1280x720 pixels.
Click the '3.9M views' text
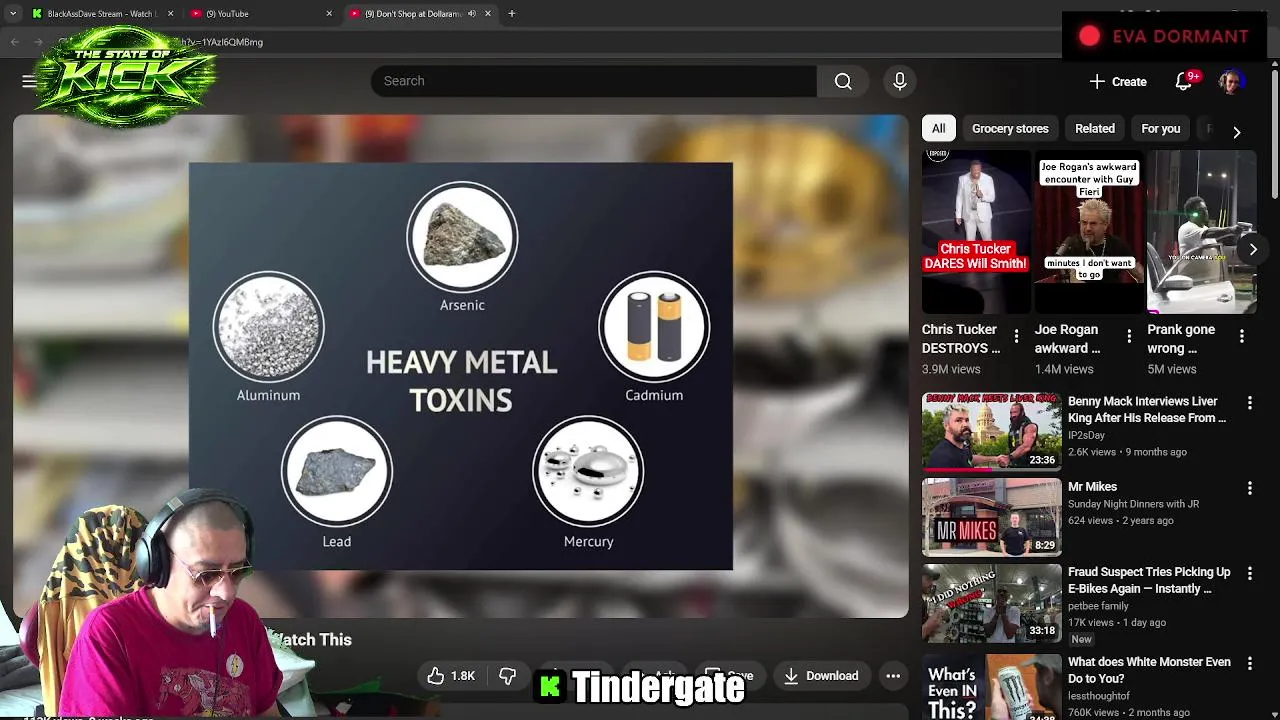pos(951,369)
